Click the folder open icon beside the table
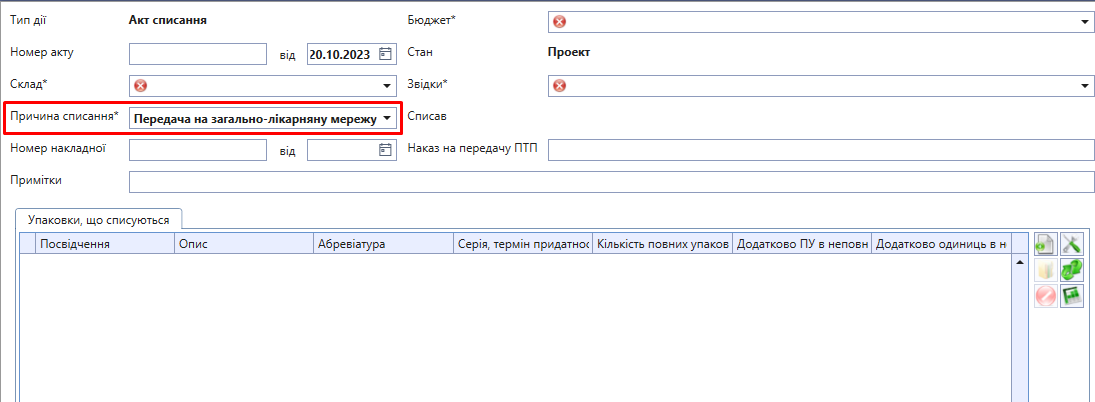 pyautogui.click(x=1045, y=270)
